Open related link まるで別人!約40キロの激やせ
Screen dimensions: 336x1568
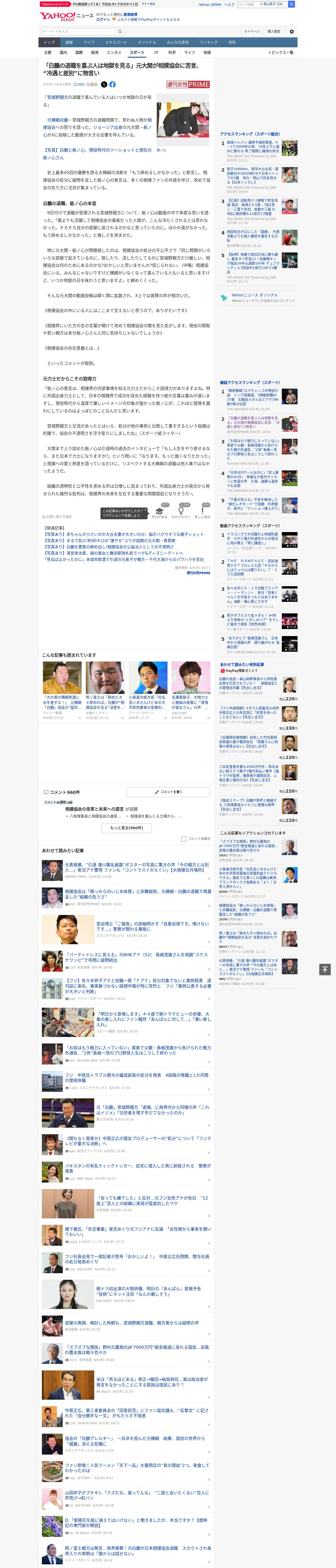(x=109, y=540)
